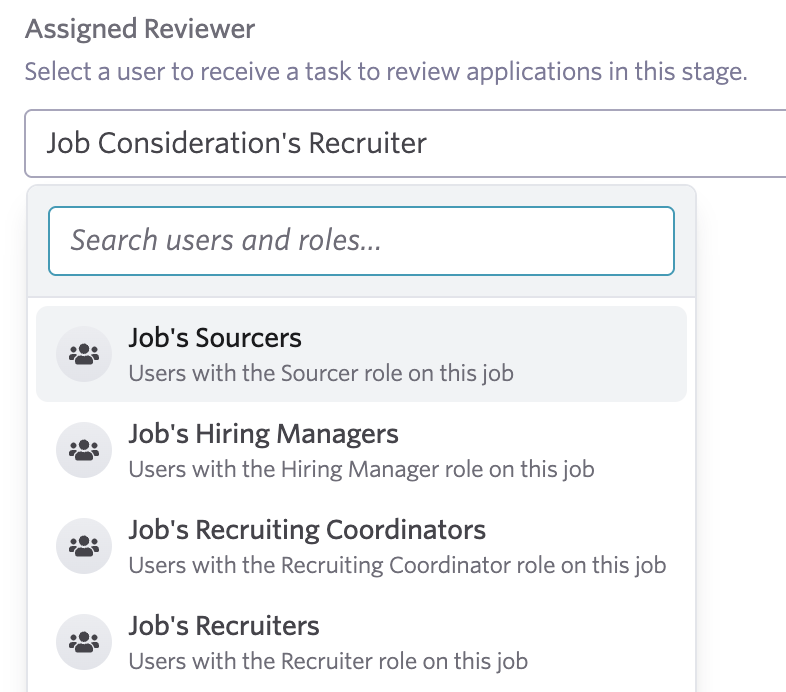Click 'Users with the Sourcer role' description

[x=321, y=373]
